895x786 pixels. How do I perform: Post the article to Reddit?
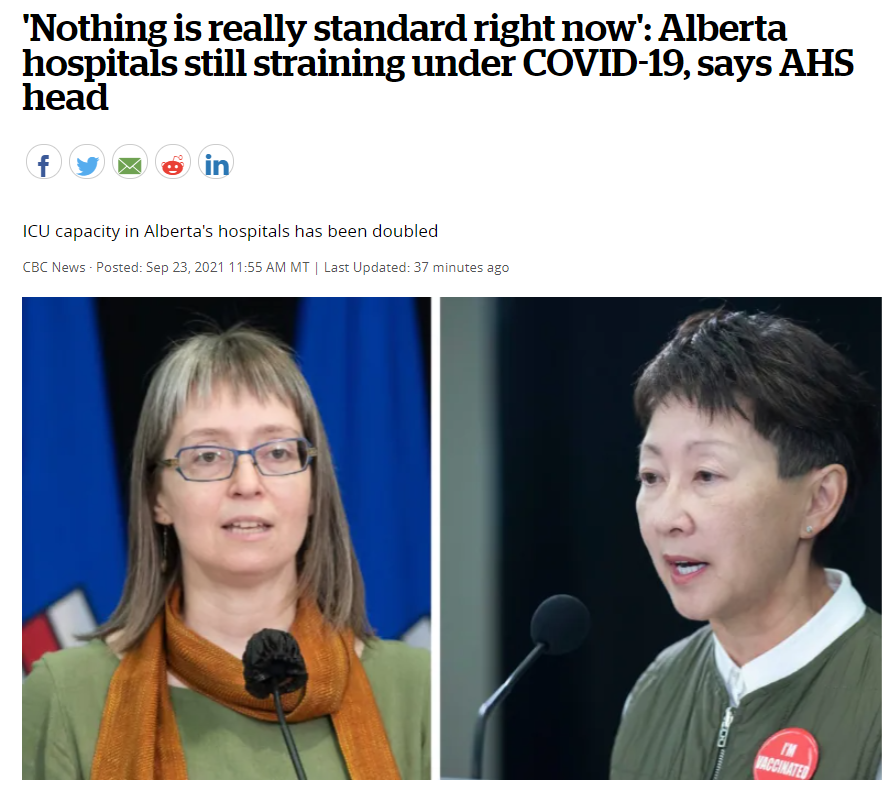click(x=173, y=162)
